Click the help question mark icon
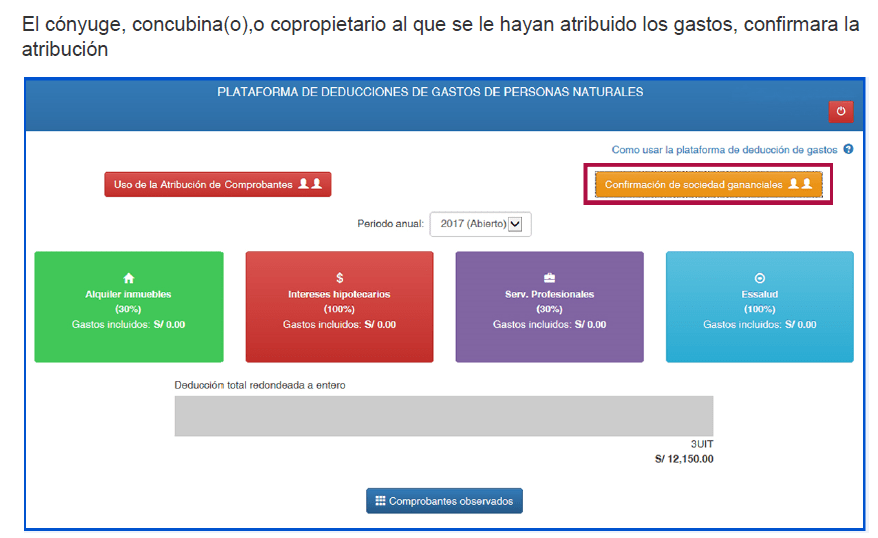The image size is (878, 538). tap(848, 149)
